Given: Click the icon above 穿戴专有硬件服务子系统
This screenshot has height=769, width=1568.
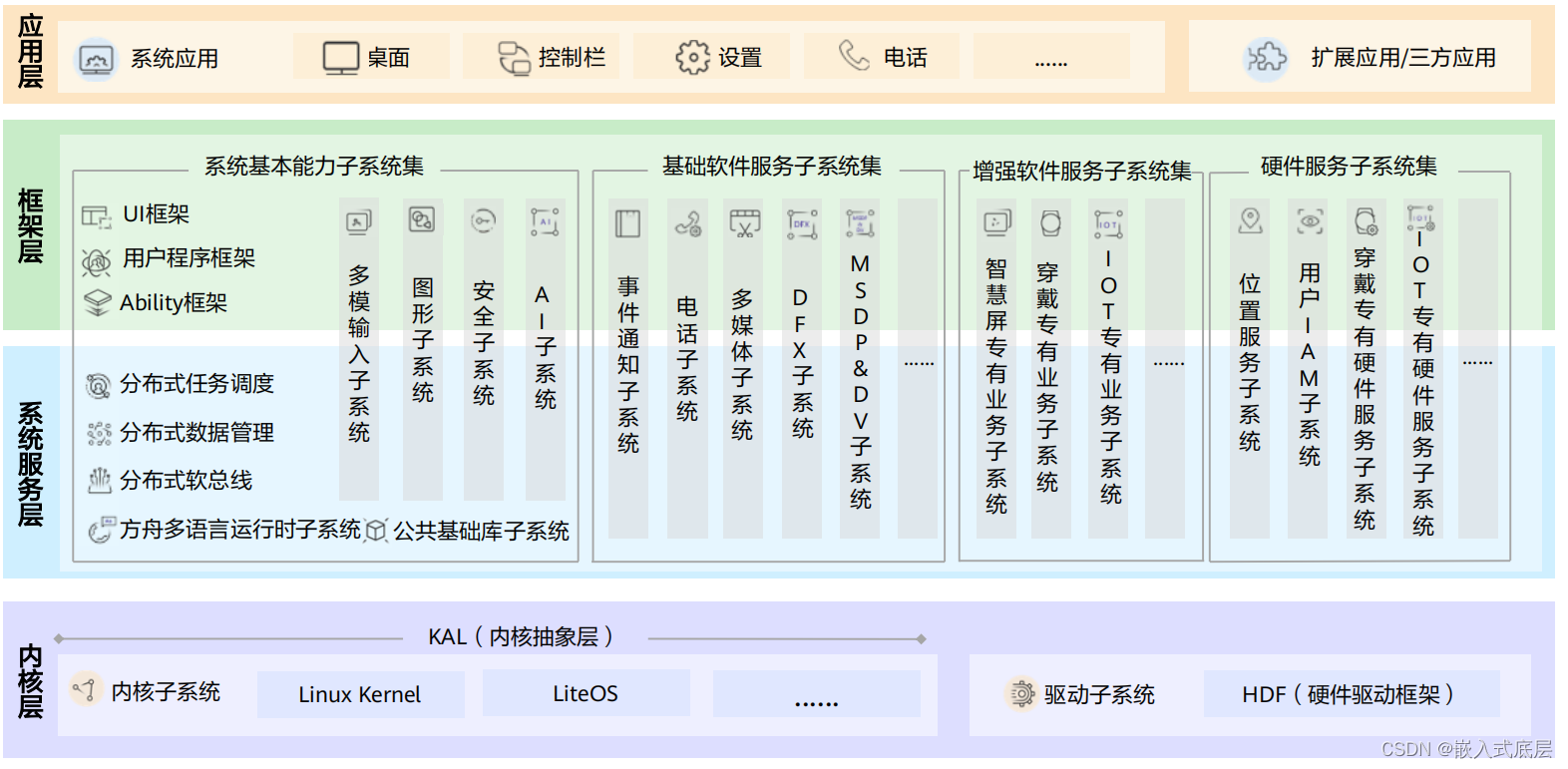Looking at the screenshot, I should tap(1366, 220).
